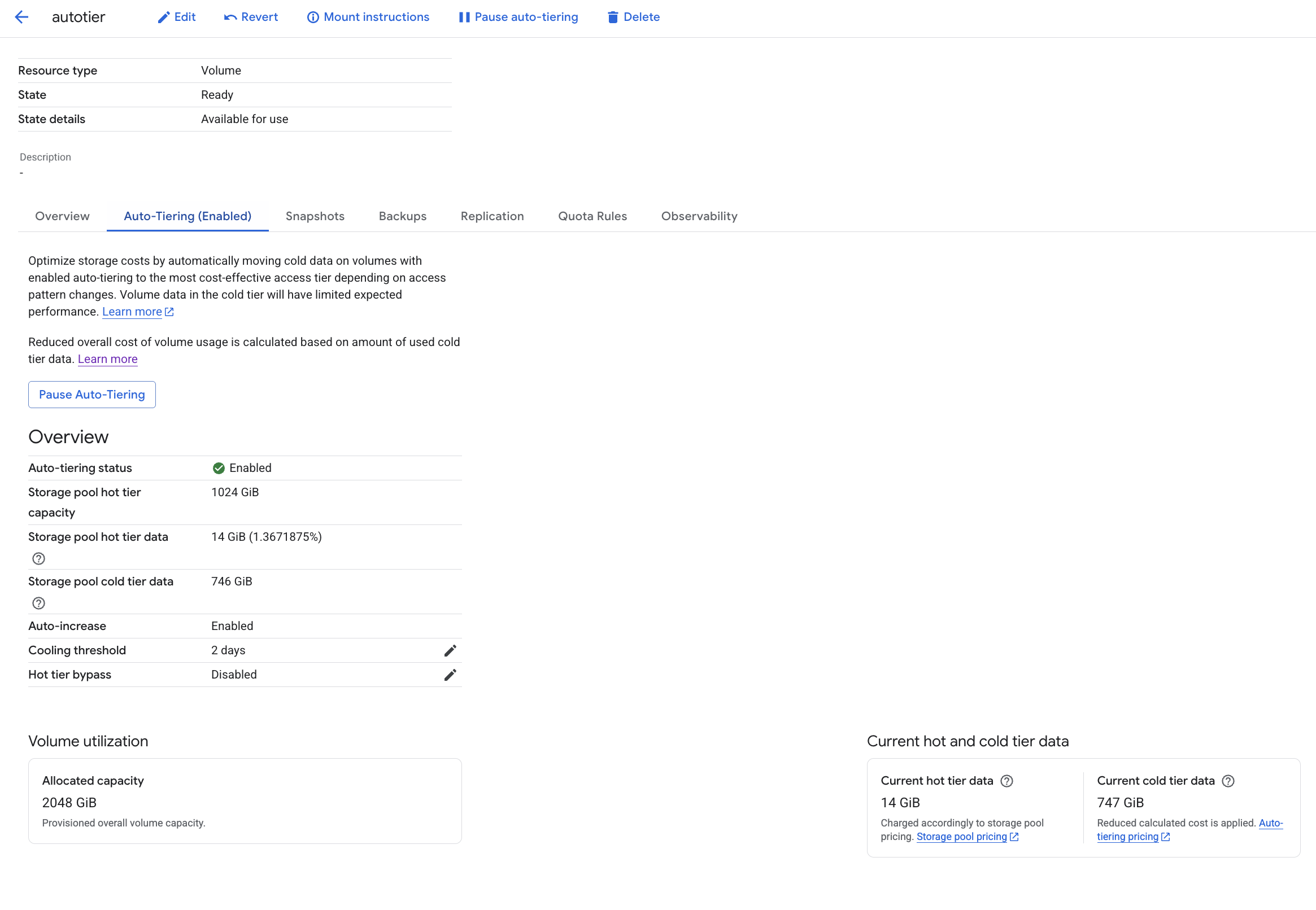1316x910 pixels.
Task: Follow Learn more link after performance text
Action: coord(138,312)
